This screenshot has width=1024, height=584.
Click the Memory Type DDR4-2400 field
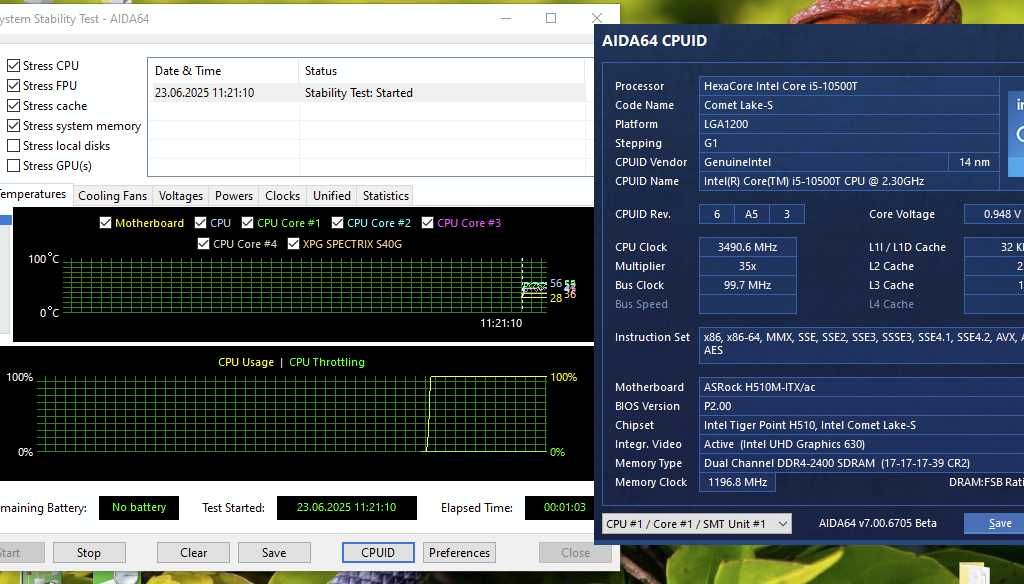[861, 463]
